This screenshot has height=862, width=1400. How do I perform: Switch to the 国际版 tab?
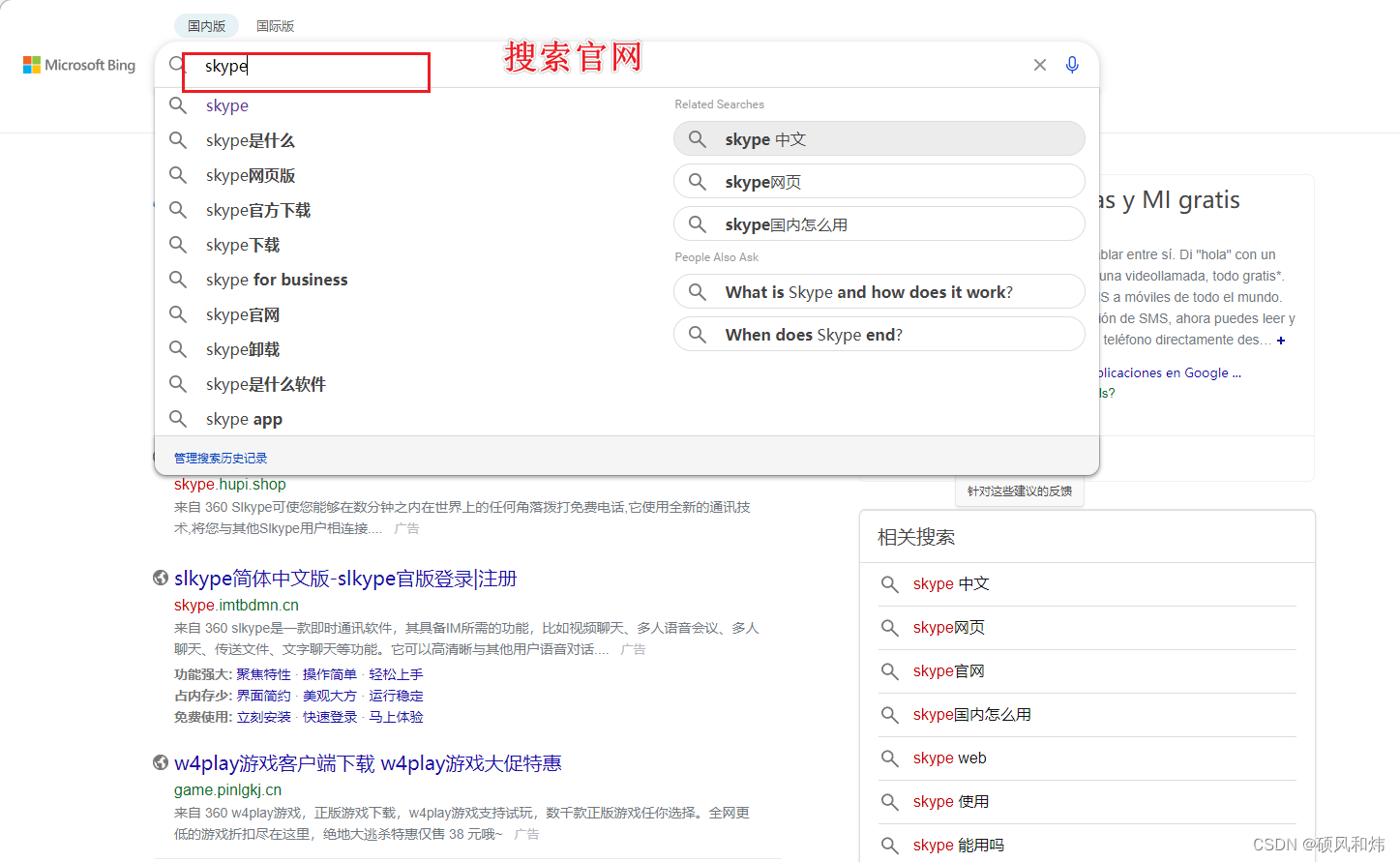click(275, 26)
